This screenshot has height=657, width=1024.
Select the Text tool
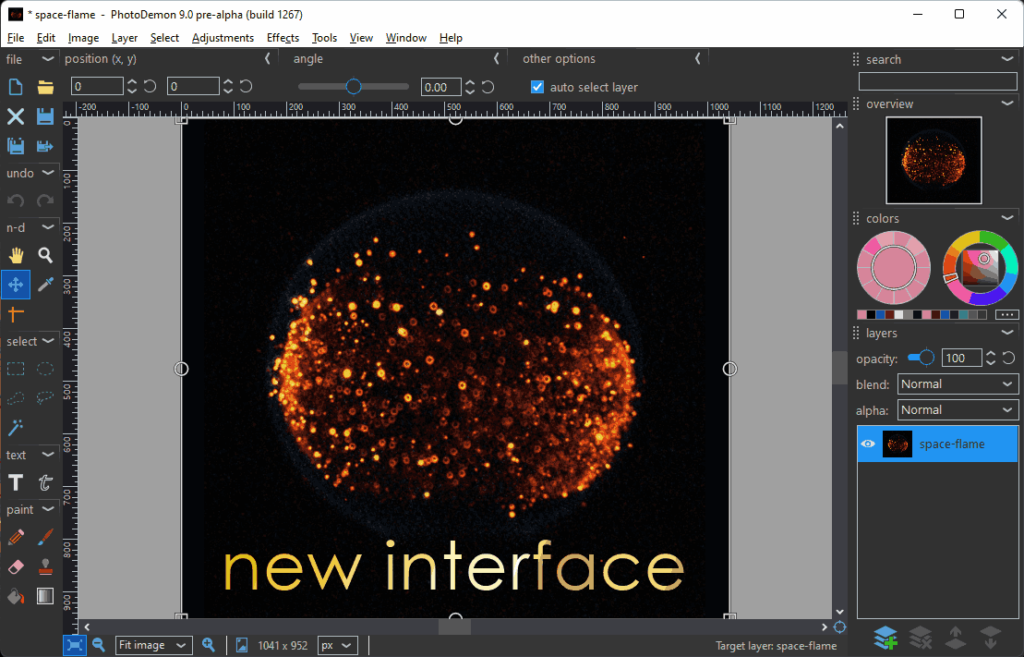[16, 483]
